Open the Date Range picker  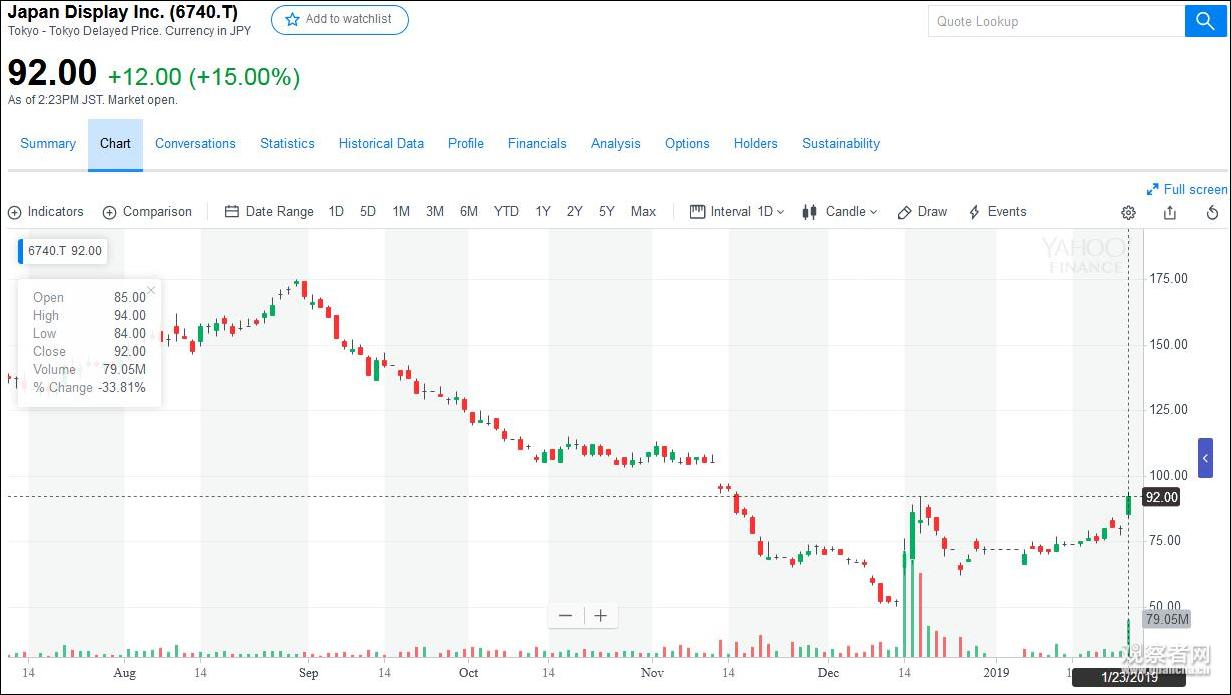pyautogui.click(x=269, y=212)
